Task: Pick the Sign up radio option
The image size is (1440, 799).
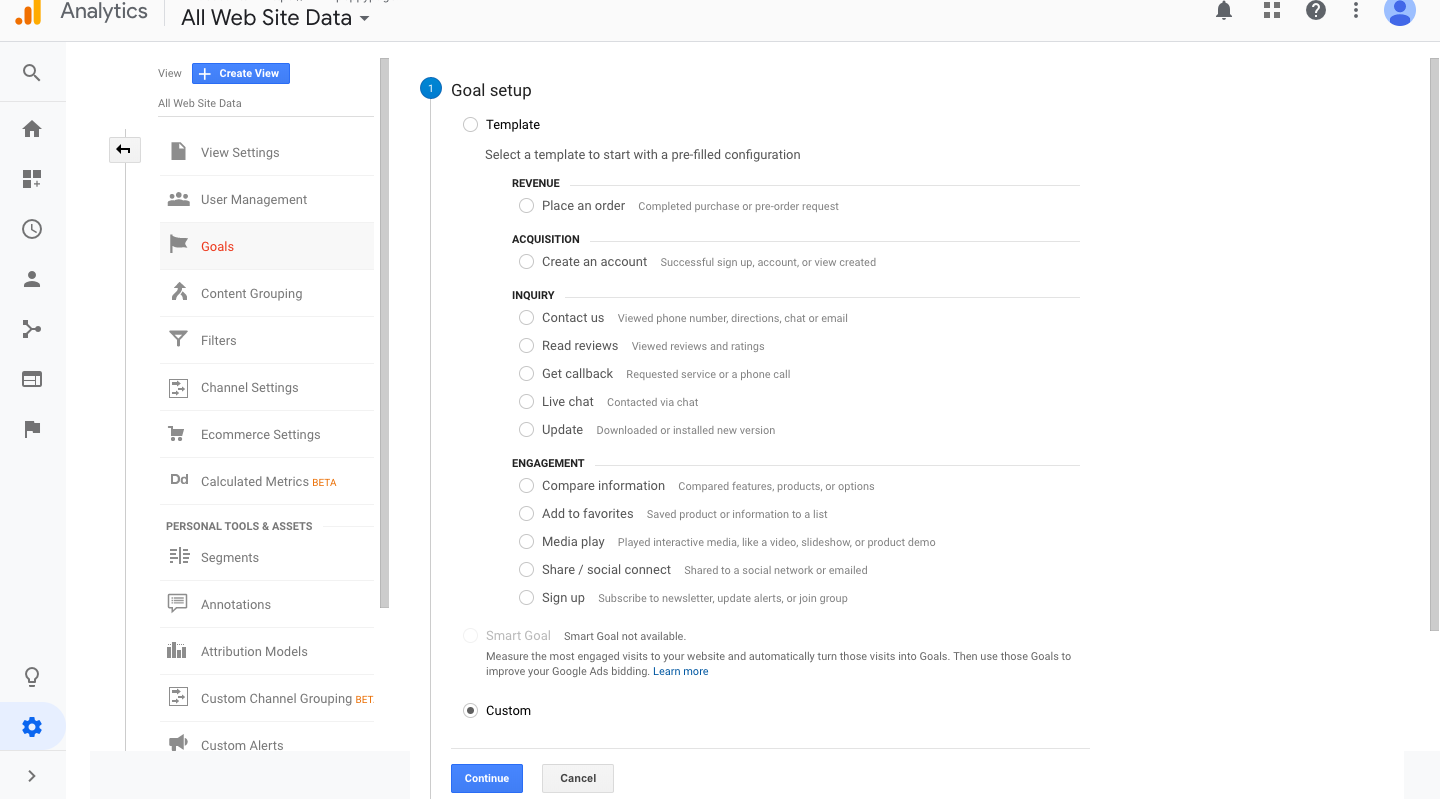Action: click(526, 598)
